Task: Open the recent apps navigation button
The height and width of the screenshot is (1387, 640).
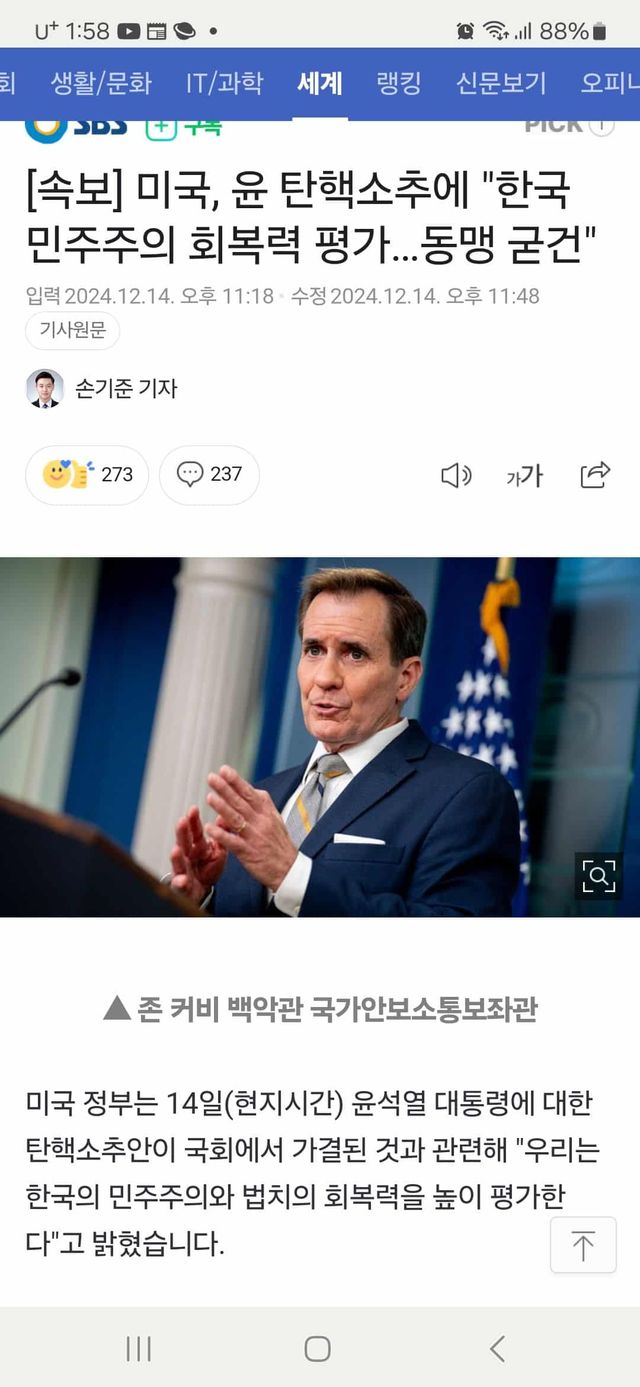Action: [x=138, y=1348]
